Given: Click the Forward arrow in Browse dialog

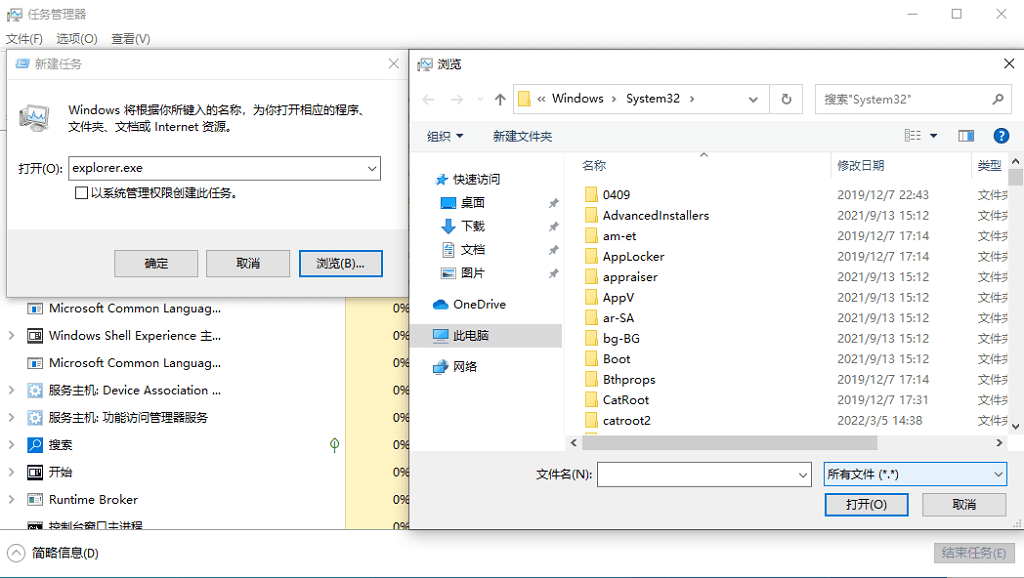Looking at the screenshot, I should point(456,99).
